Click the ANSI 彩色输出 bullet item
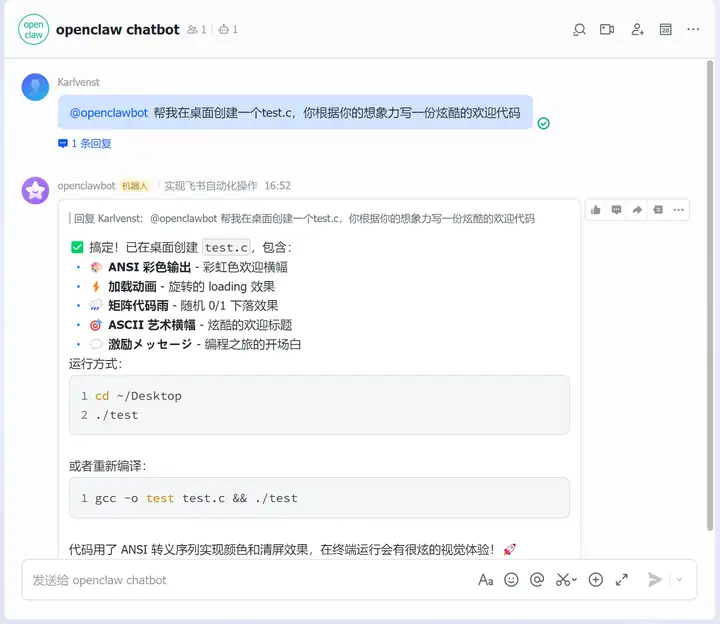 189,267
